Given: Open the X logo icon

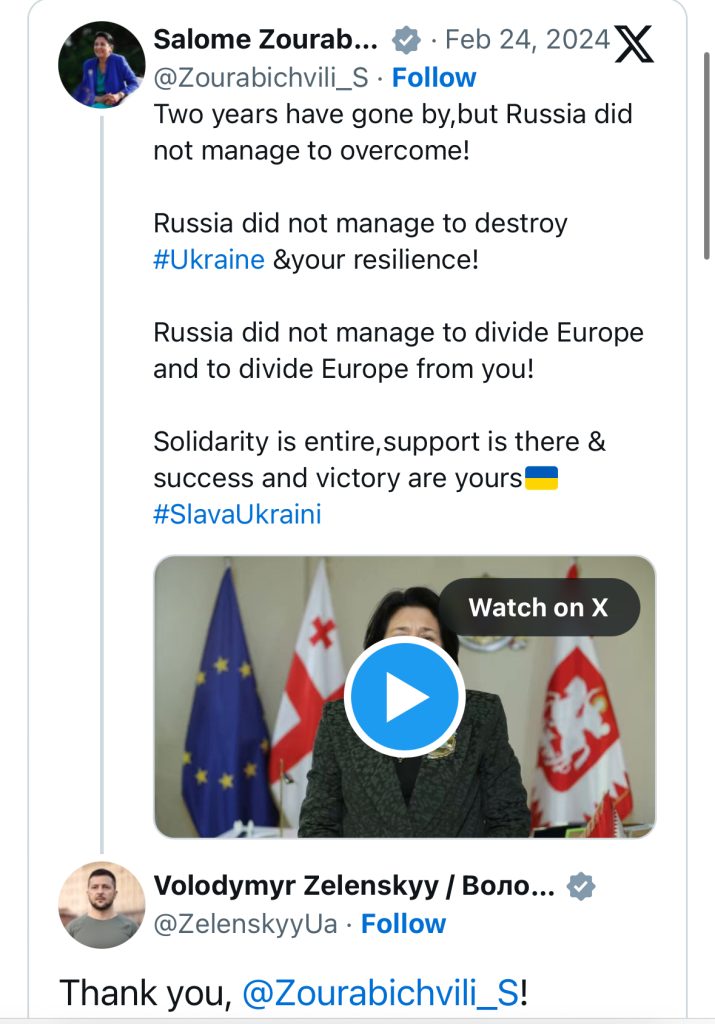Looking at the screenshot, I should [x=633, y=44].
